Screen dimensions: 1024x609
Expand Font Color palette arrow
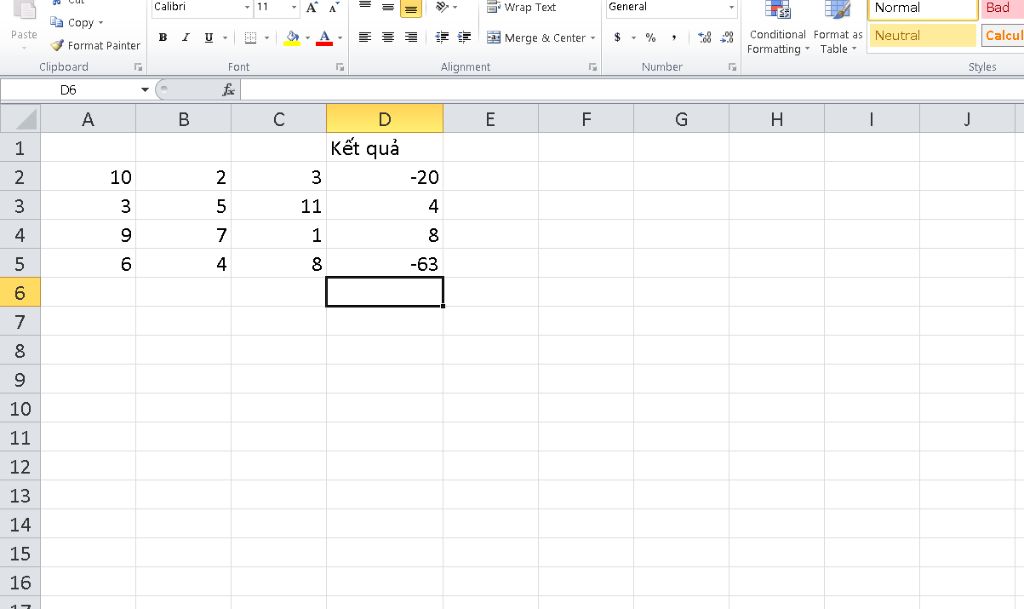[340, 38]
